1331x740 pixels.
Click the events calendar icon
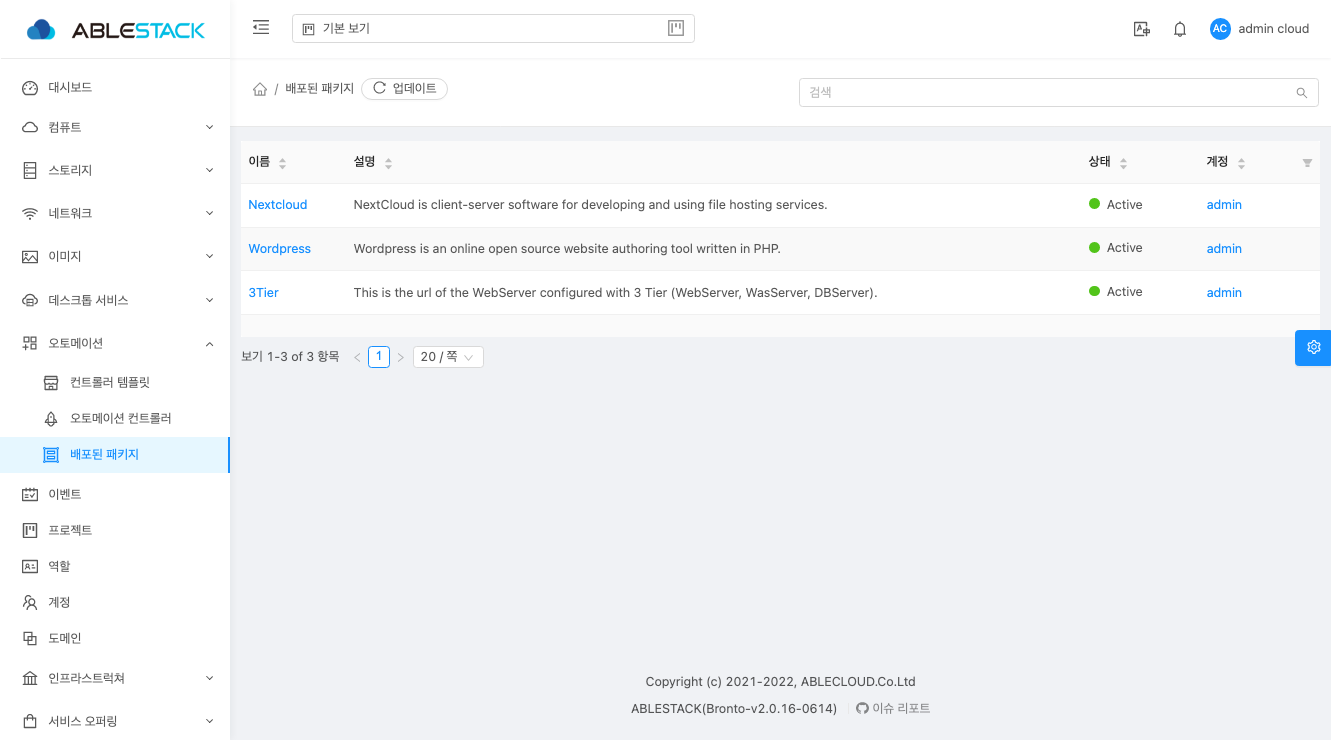(x=30, y=494)
